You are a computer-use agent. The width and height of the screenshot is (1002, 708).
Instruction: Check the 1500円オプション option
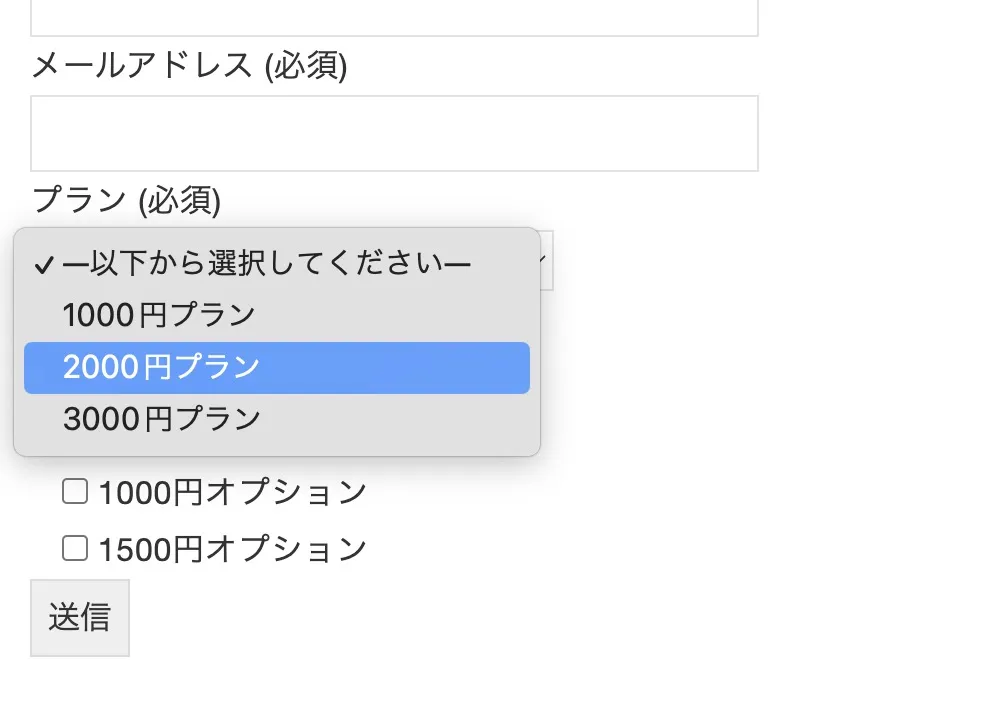pos(74,548)
